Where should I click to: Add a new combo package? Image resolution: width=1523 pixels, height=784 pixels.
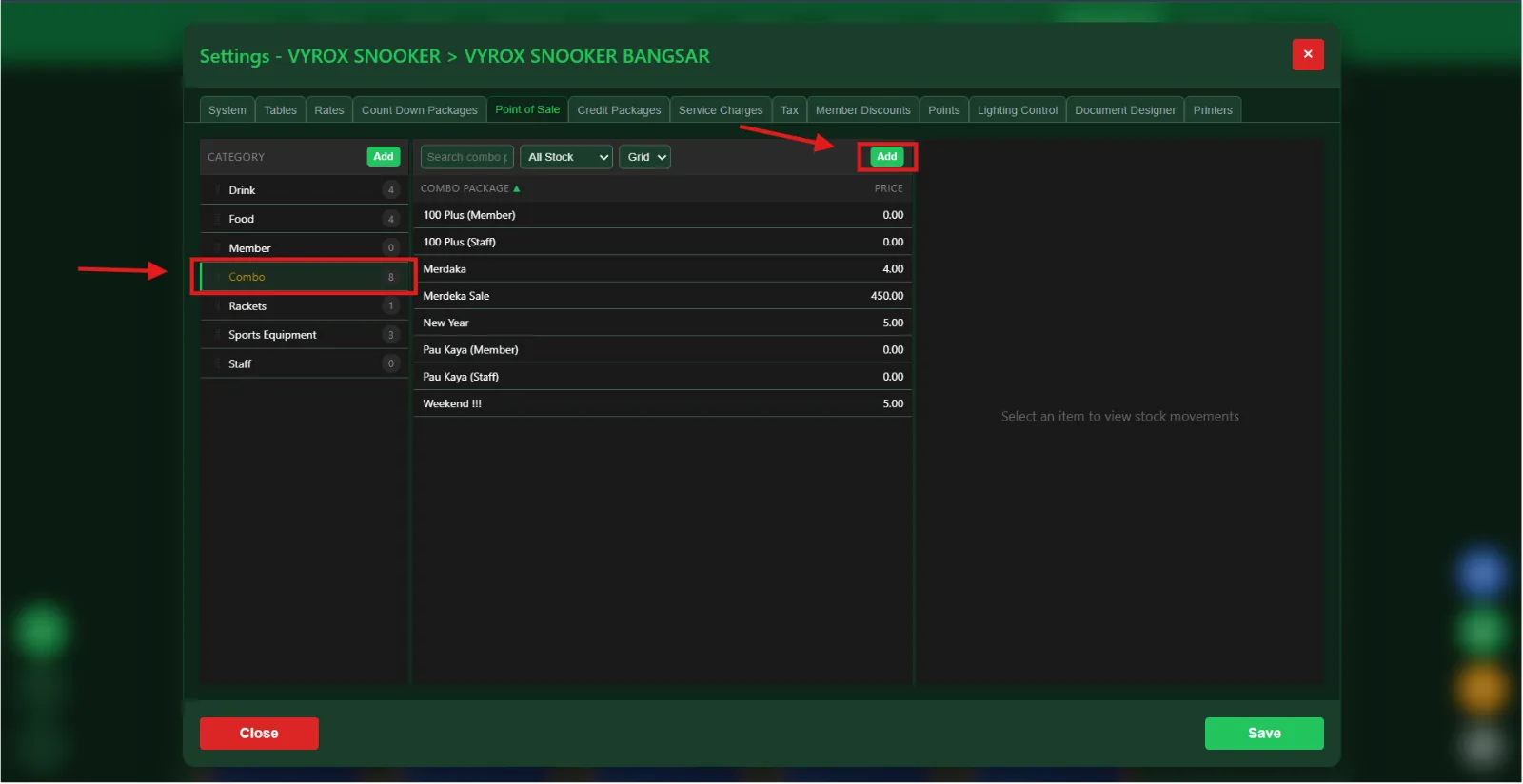887,157
